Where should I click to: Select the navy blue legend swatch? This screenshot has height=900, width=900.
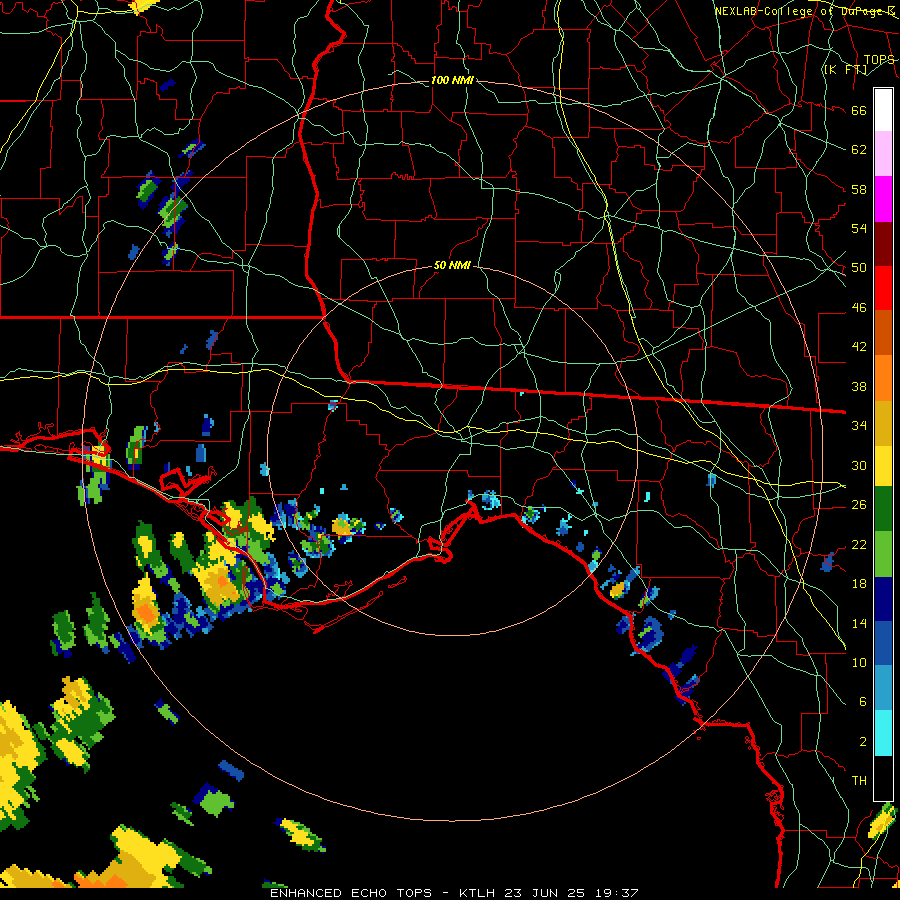click(883, 599)
